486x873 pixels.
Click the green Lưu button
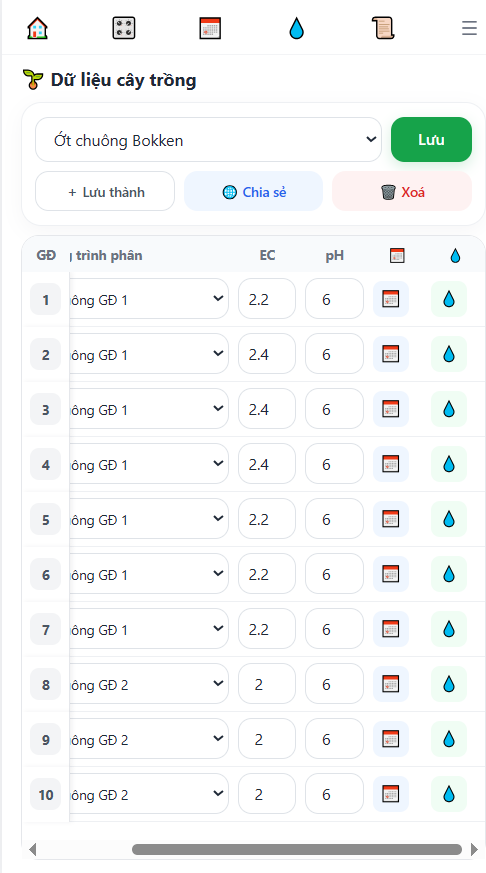(x=431, y=140)
